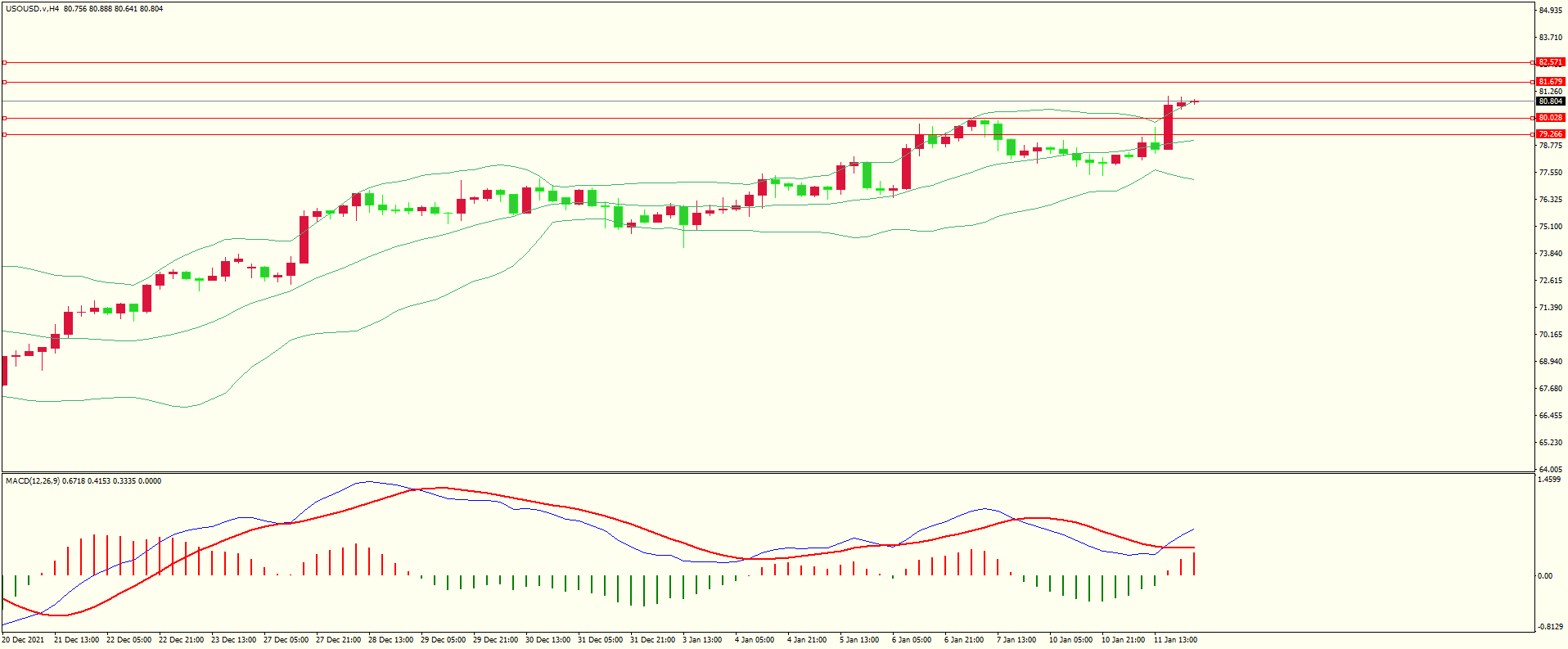The image size is (1568, 649).
Task: Click the 6 Jan 21:00 time label
Action: point(964,640)
